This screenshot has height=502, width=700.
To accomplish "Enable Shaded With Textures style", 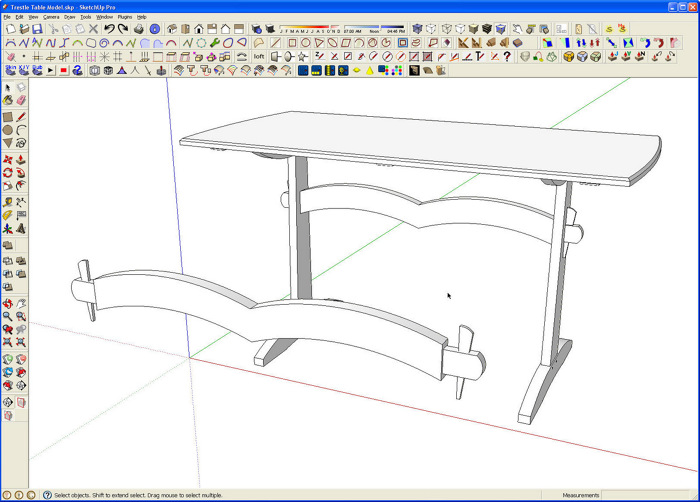I will 487,29.
